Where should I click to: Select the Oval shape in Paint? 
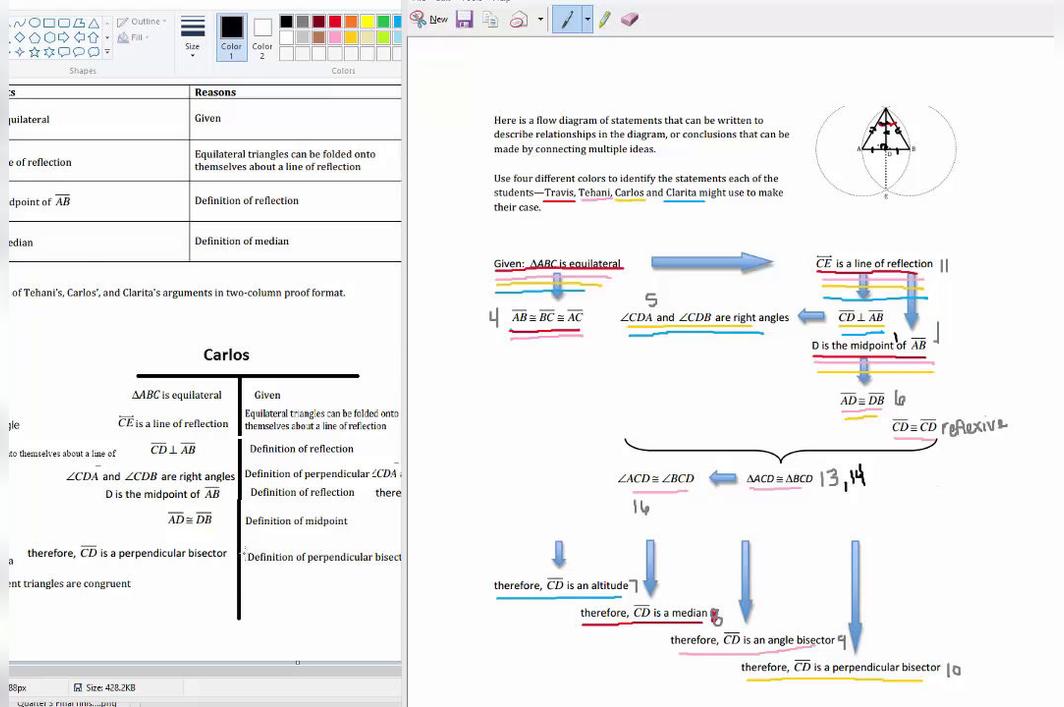35,23
